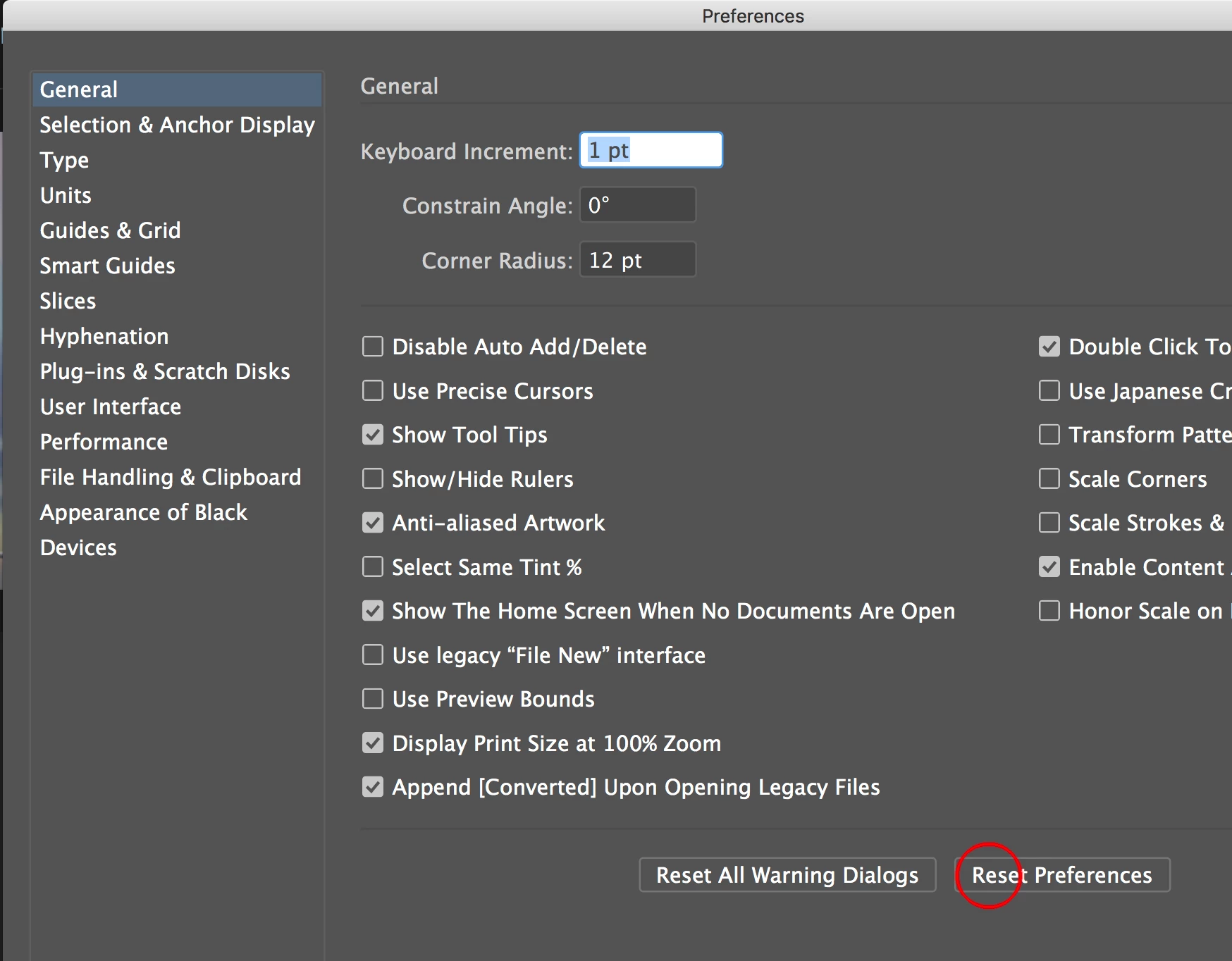Click the Reset Preferences button
Viewport: 1232px width, 961px height.
[x=1062, y=875]
